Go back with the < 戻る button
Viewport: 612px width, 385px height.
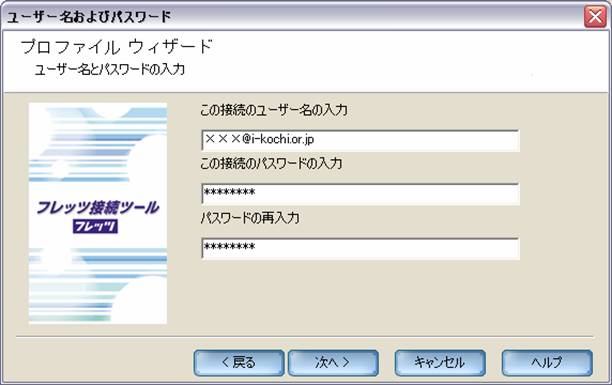point(239,363)
